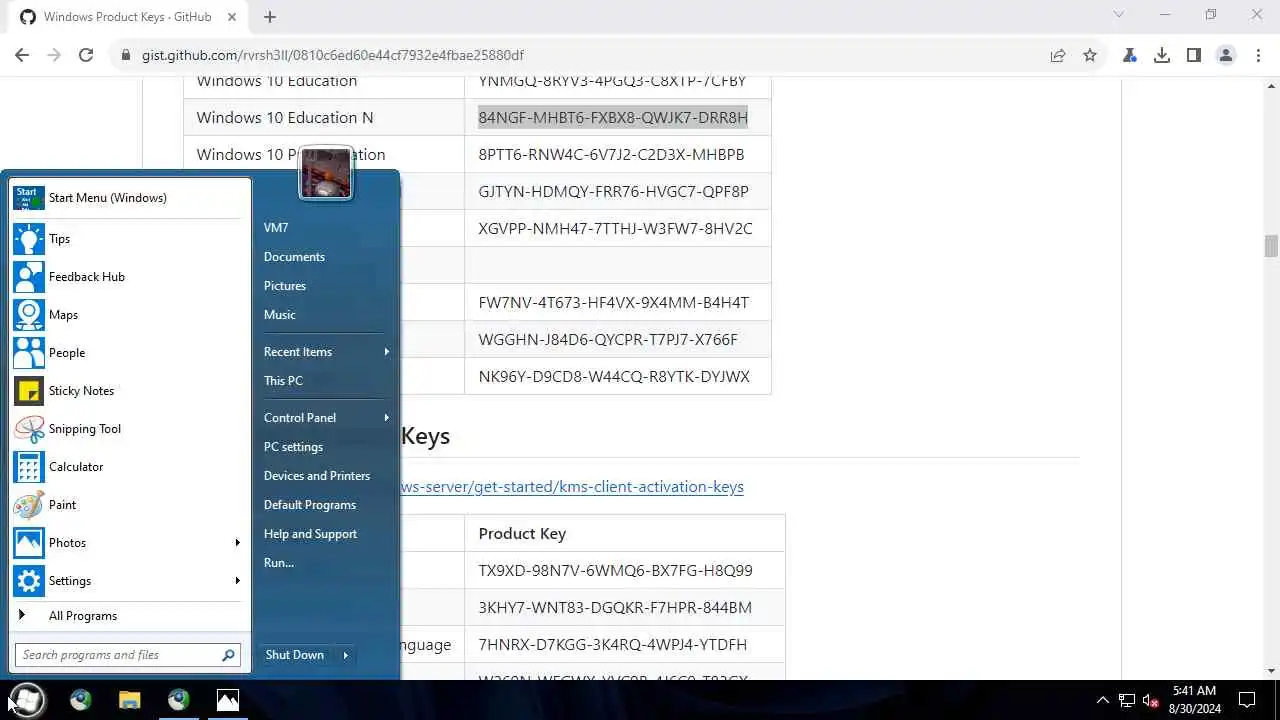Click the key TX9XD-98N7V-6WMQ6-BX7FG-H8Q99

(x=615, y=571)
